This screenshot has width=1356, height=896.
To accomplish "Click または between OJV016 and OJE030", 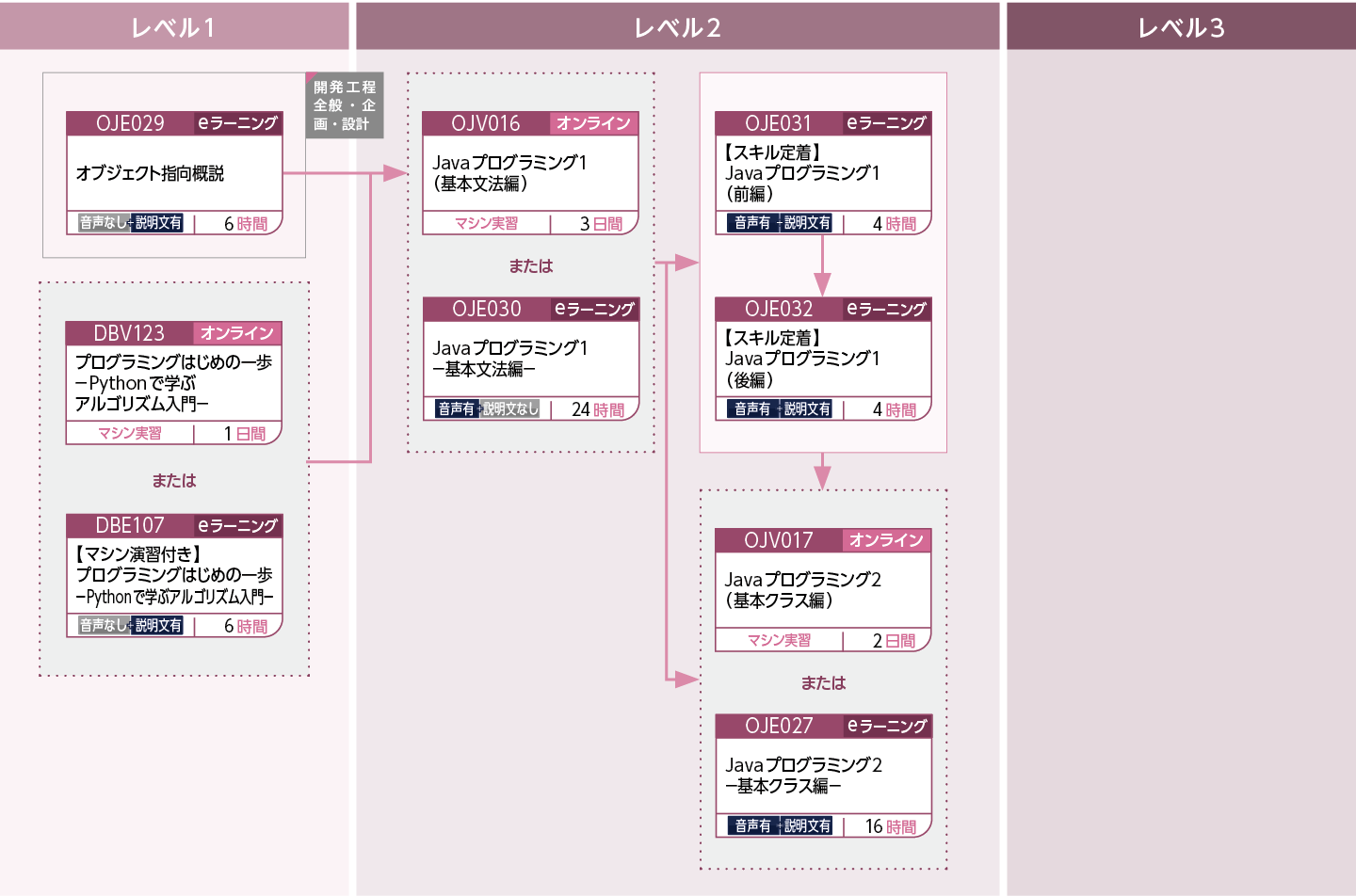I will point(531,266).
